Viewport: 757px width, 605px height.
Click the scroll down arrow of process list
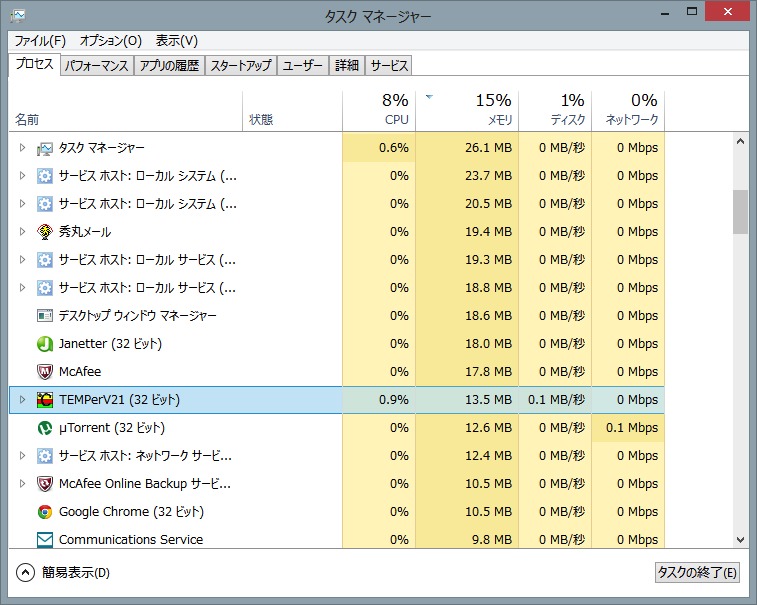coord(740,539)
